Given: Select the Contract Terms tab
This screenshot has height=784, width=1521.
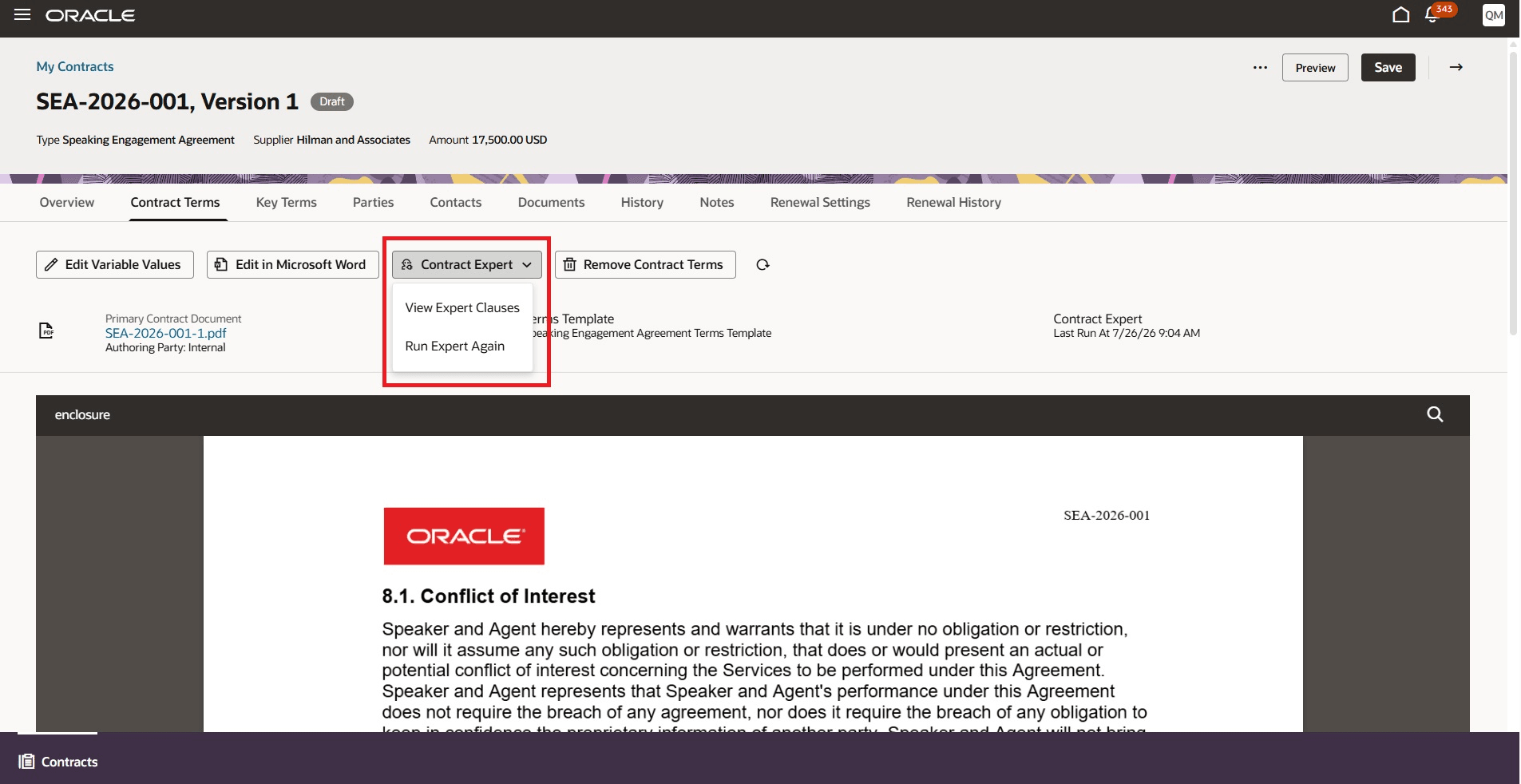Looking at the screenshot, I should (x=175, y=203).
